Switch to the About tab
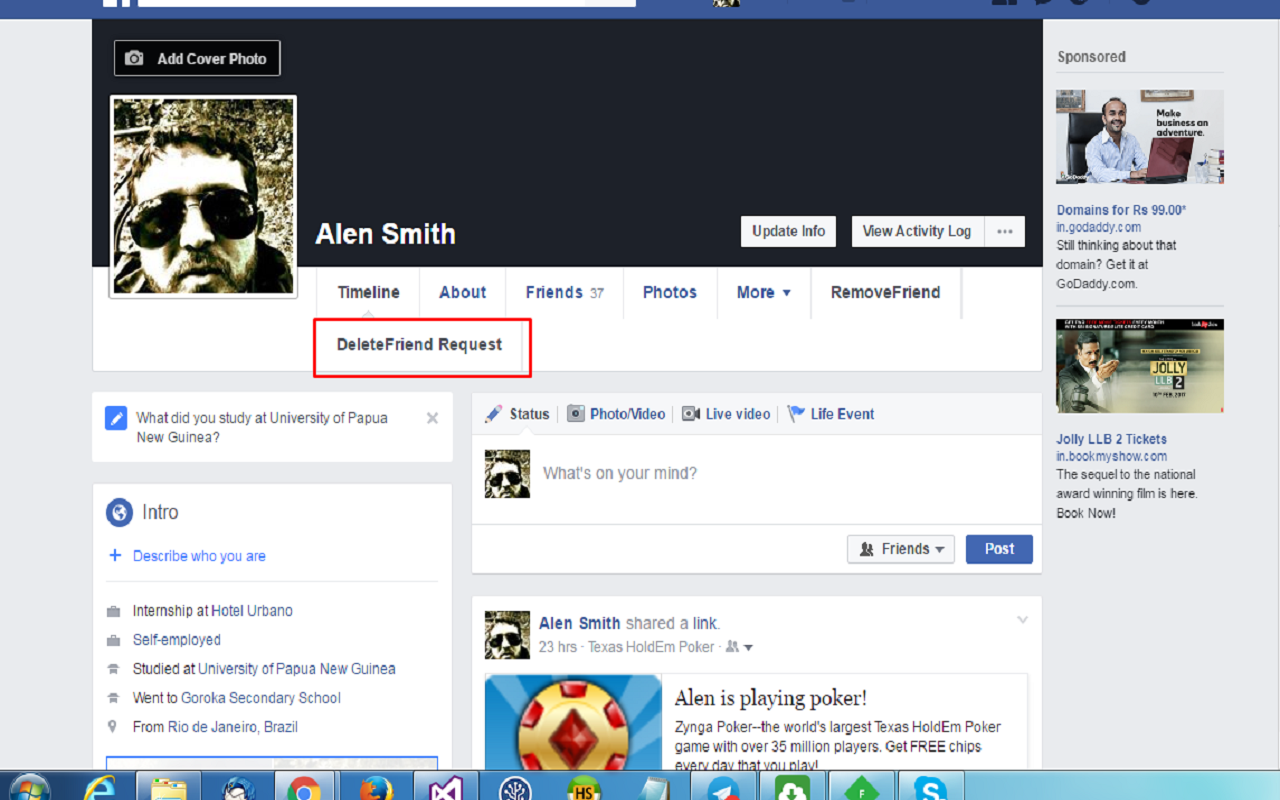Screen dimensions: 1280x800 (462, 292)
